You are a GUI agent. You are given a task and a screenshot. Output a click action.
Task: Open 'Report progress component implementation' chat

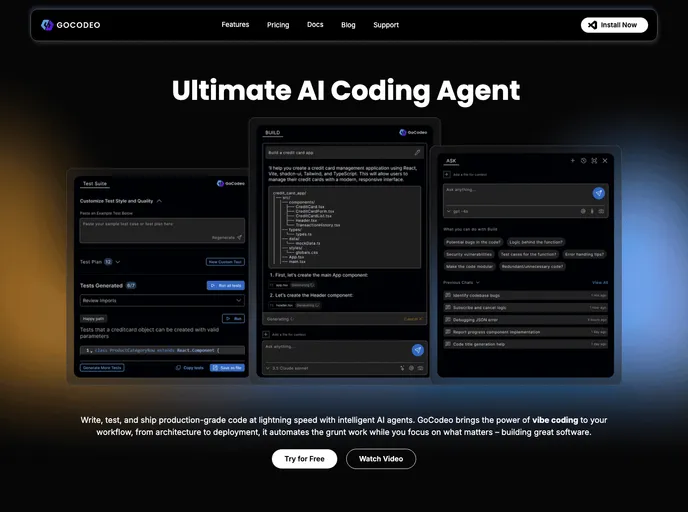point(526,332)
